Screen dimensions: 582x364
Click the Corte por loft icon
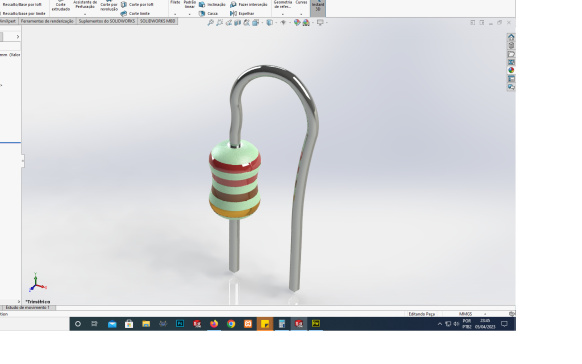point(124,4)
